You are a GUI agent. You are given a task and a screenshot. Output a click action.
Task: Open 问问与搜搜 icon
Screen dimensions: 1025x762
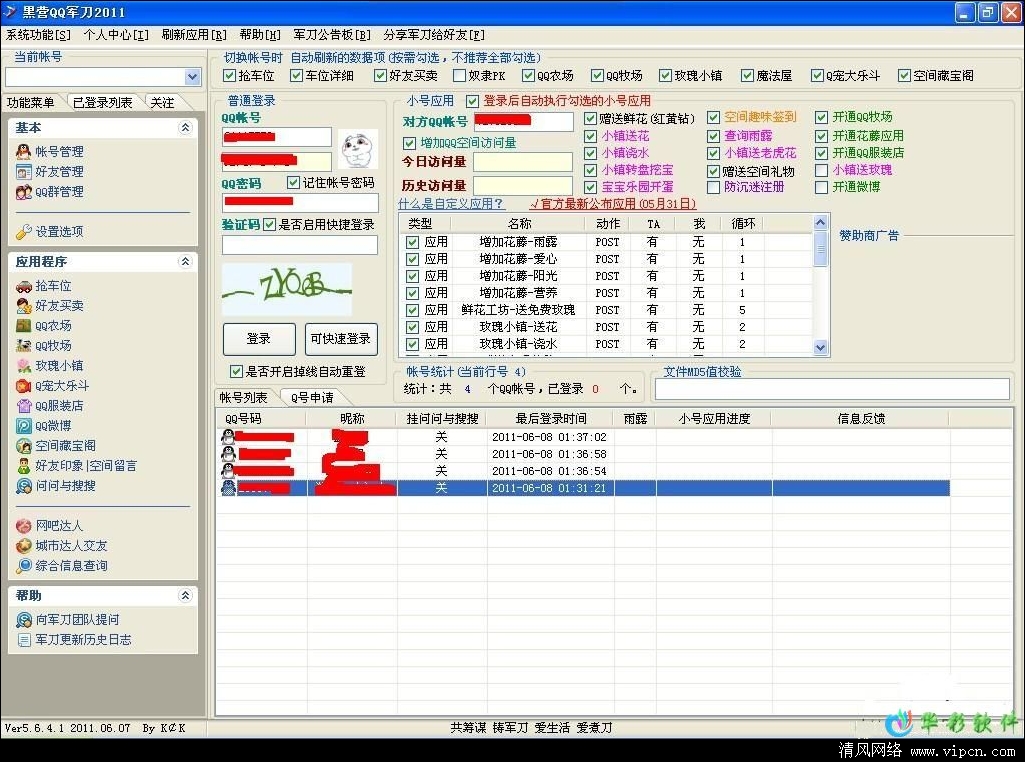click(x=24, y=486)
